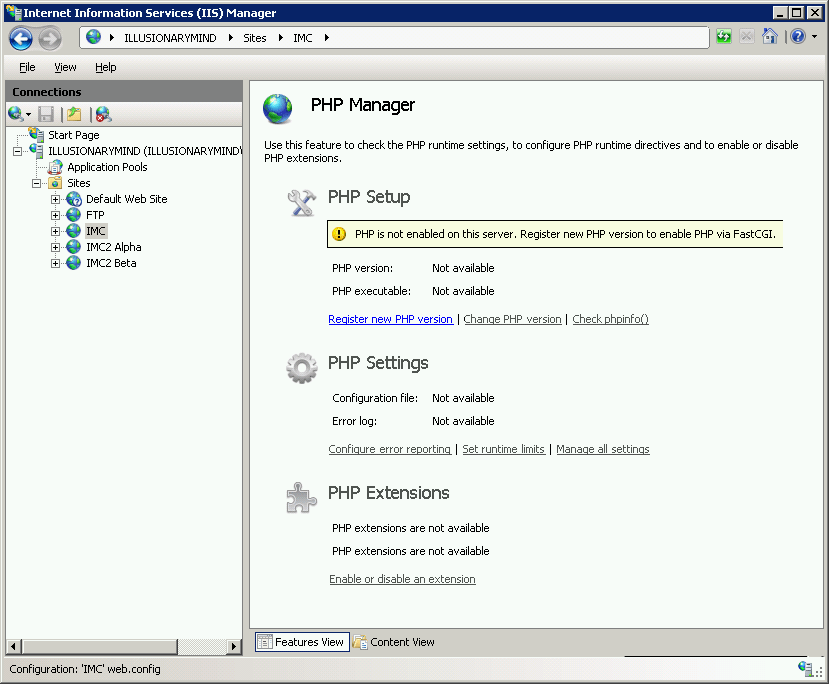Click the status bar network icon
The height and width of the screenshot is (684, 829).
(x=806, y=669)
